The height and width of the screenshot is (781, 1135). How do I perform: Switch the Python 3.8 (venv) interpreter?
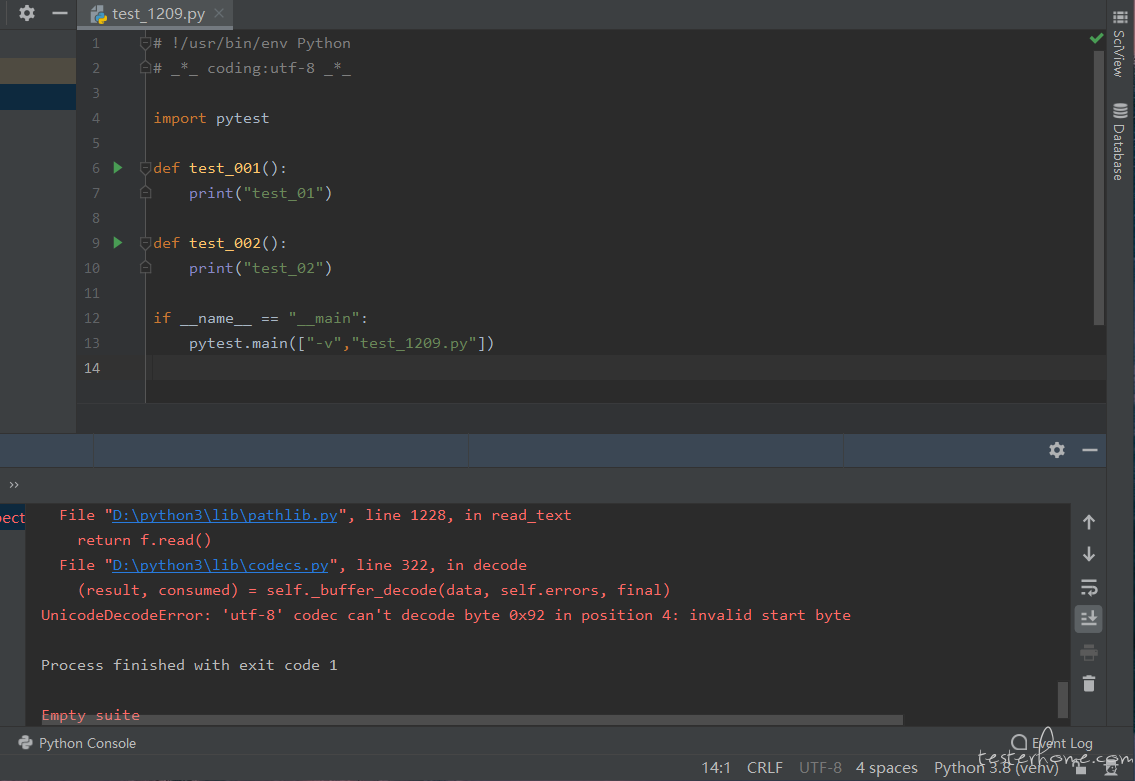tap(996, 768)
